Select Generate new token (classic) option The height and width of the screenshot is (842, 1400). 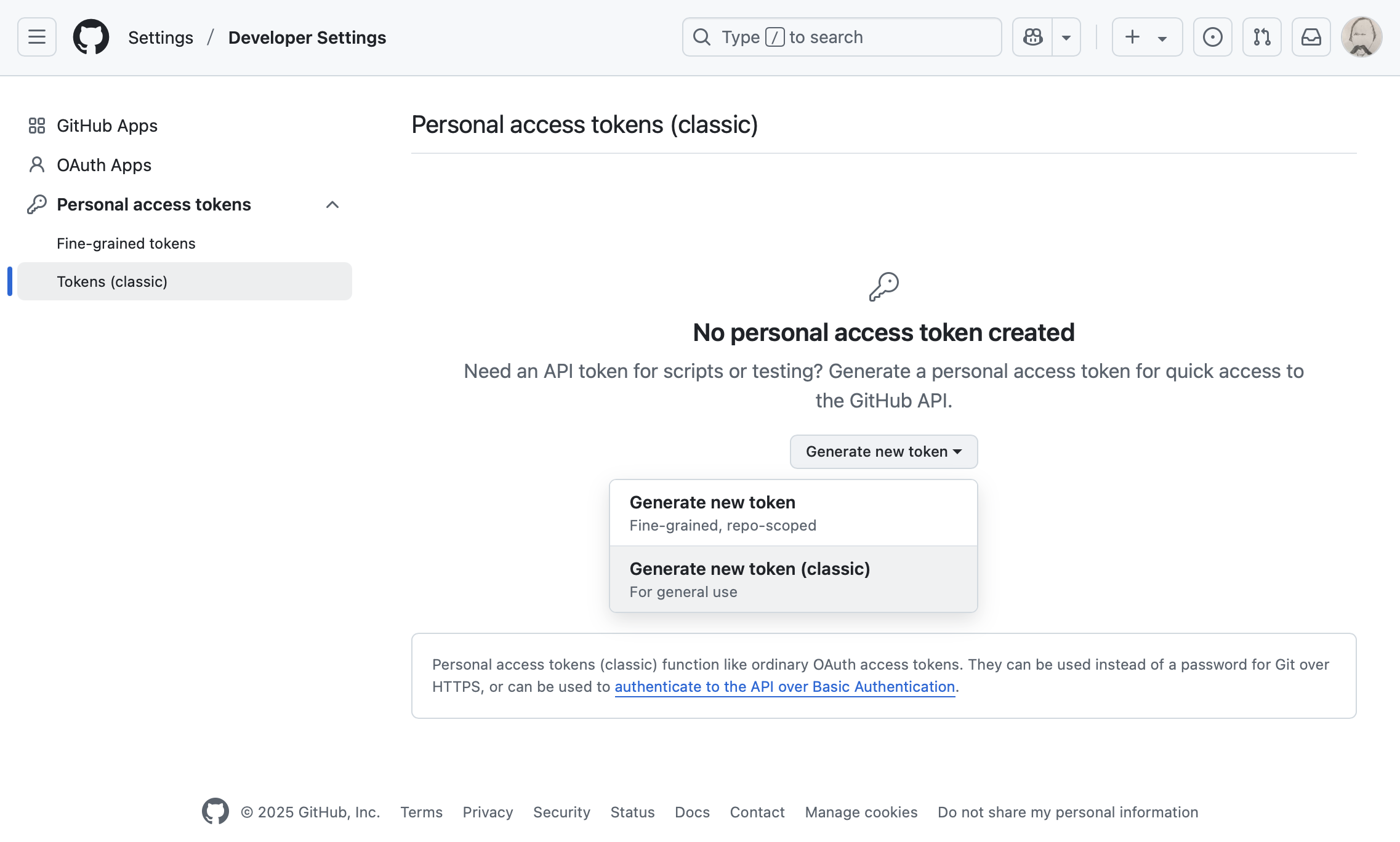point(793,579)
